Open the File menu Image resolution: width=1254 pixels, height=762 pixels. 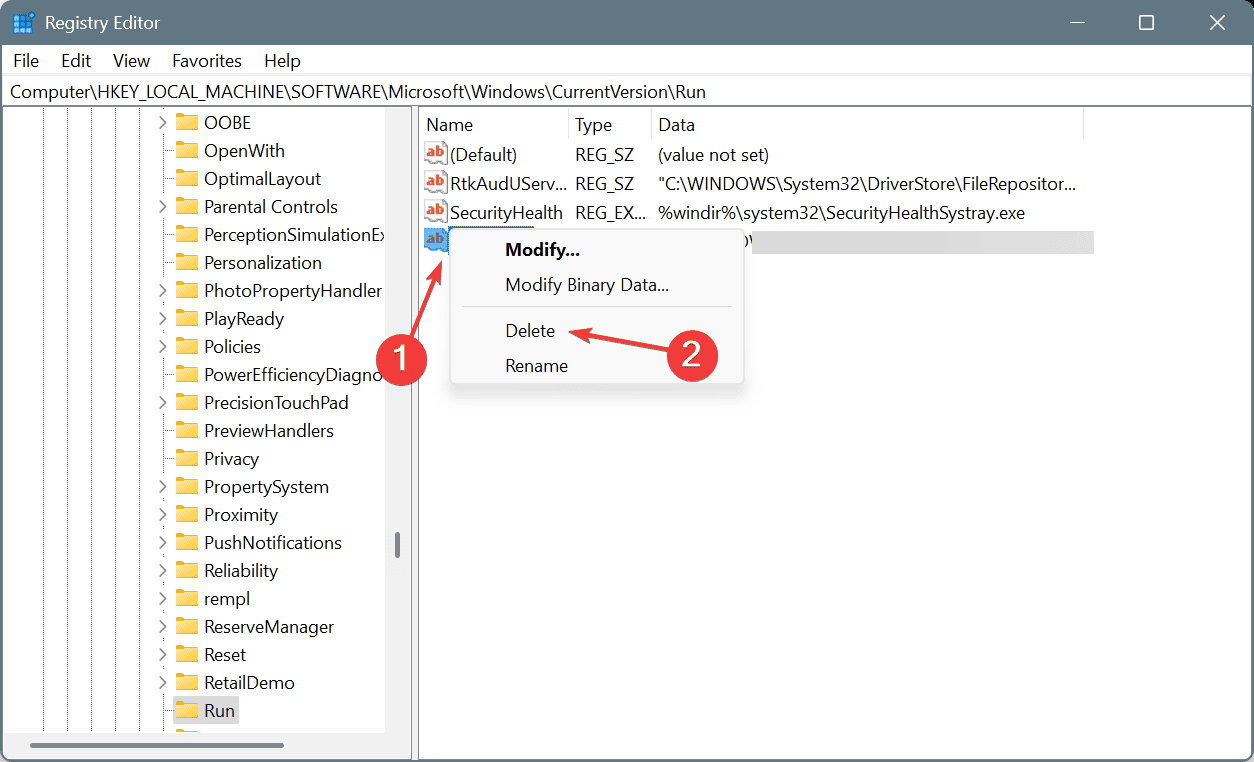coord(26,61)
